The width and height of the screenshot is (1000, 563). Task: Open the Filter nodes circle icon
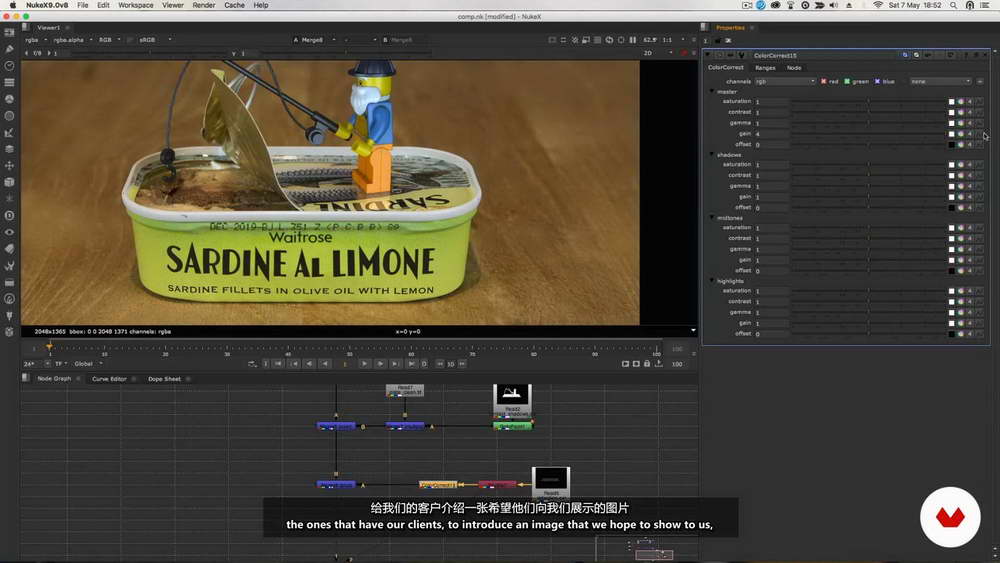[x=9, y=116]
